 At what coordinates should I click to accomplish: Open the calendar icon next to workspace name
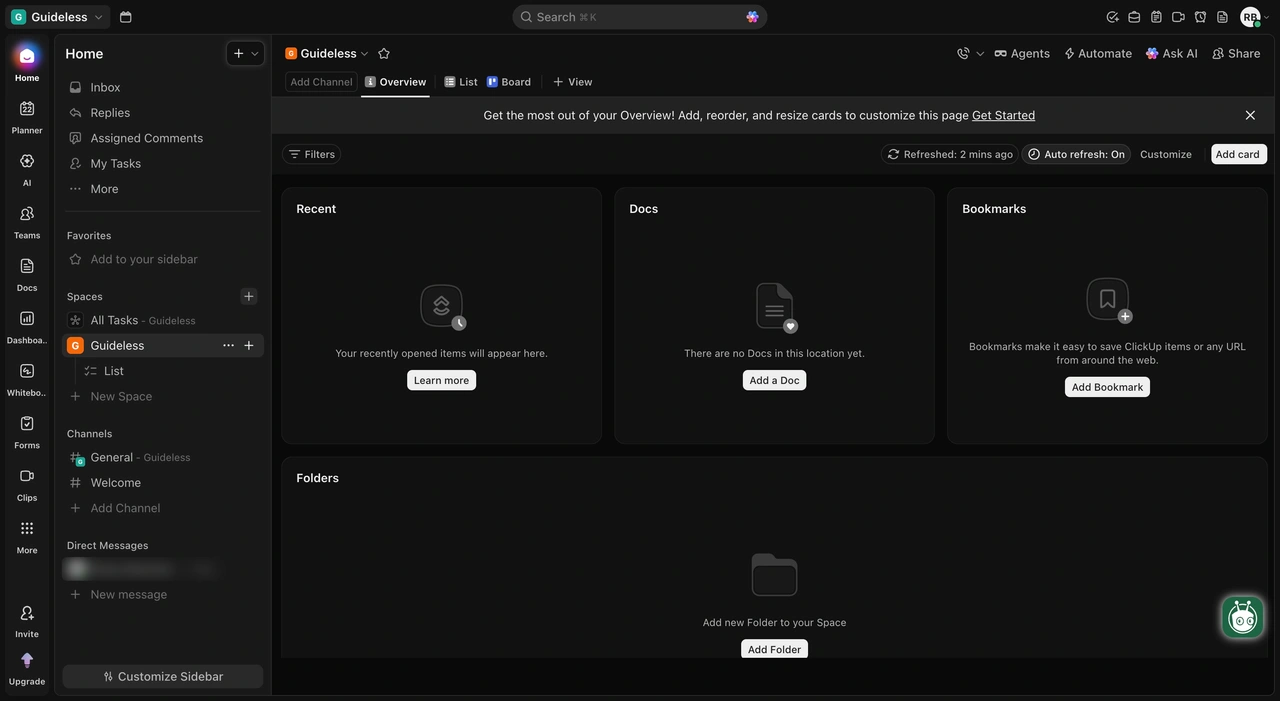tap(125, 17)
